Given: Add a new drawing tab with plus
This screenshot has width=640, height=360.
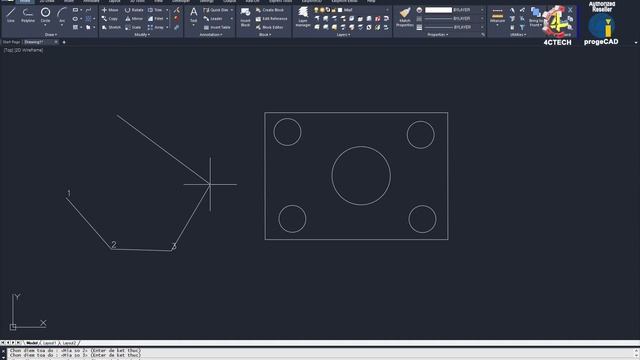Looking at the screenshot, I should pos(64,42).
